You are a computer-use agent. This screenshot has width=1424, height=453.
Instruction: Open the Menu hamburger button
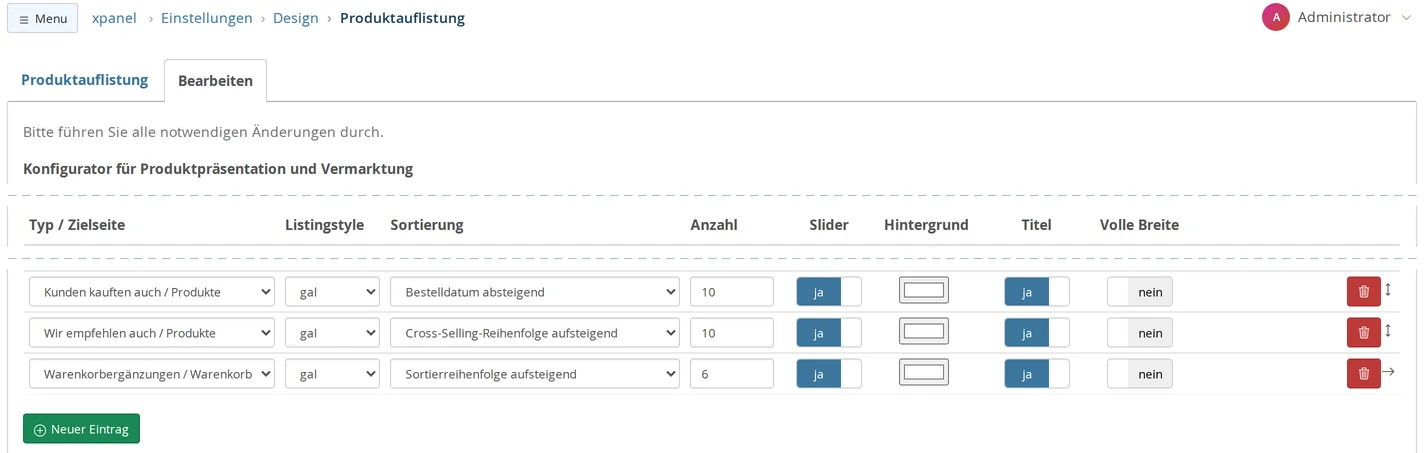point(42,18)
